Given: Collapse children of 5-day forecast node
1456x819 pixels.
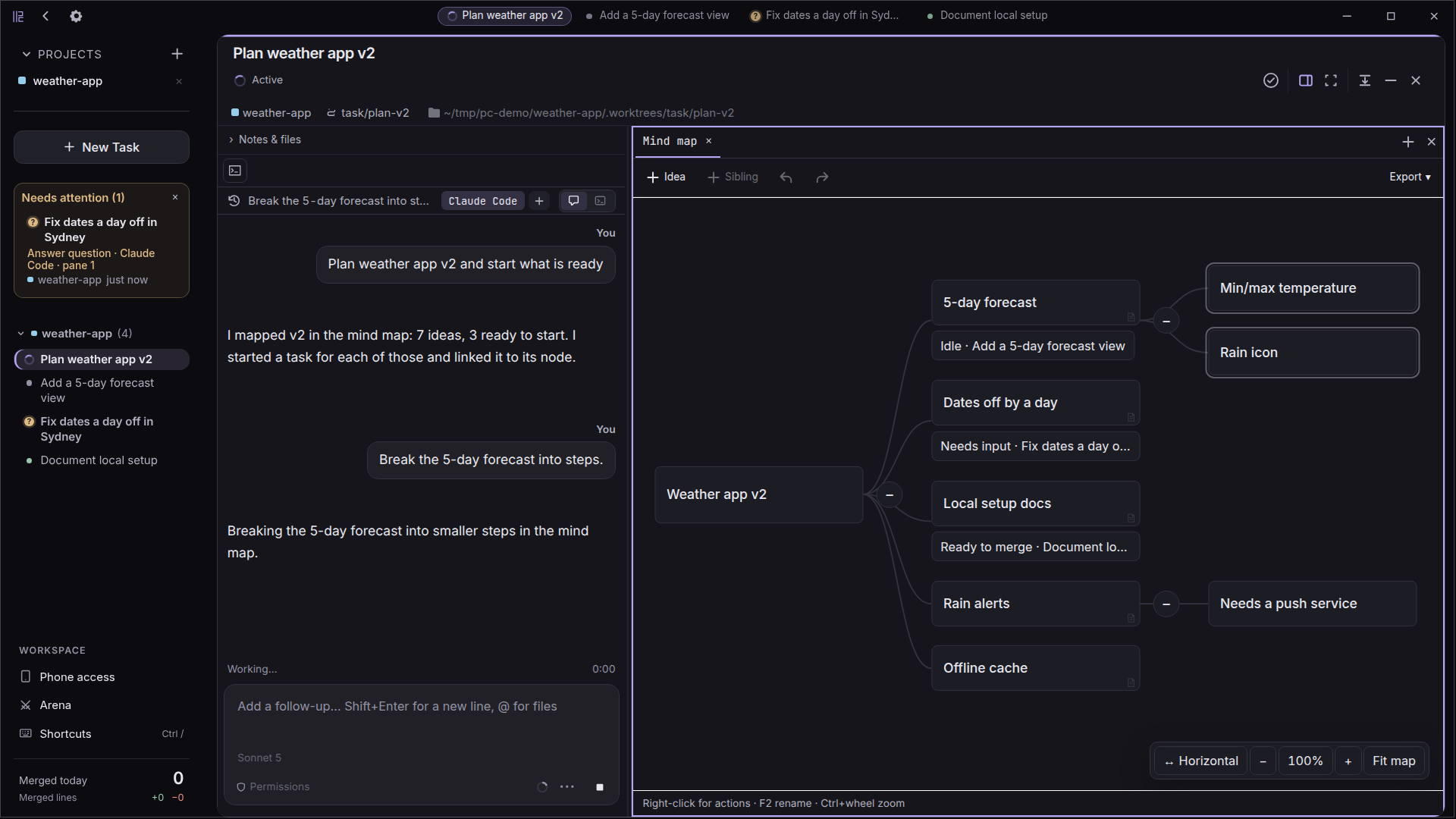Looking at the screenshot, I should point(1166,322).
